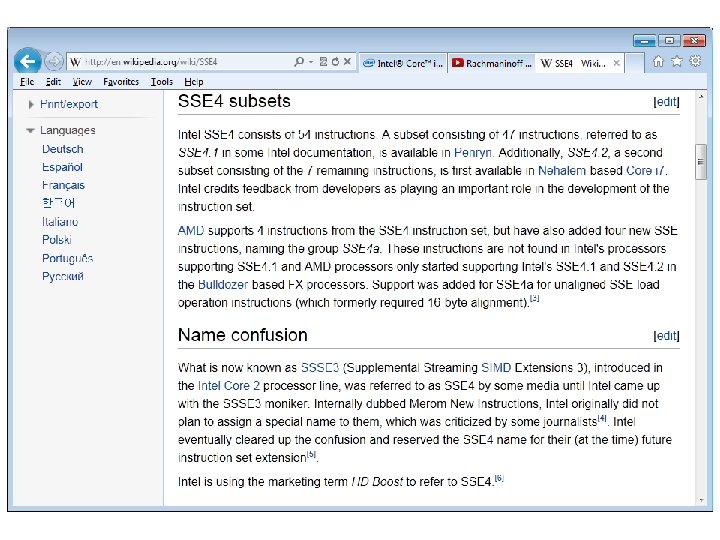Follow the Nehalem link

(562, 171)
